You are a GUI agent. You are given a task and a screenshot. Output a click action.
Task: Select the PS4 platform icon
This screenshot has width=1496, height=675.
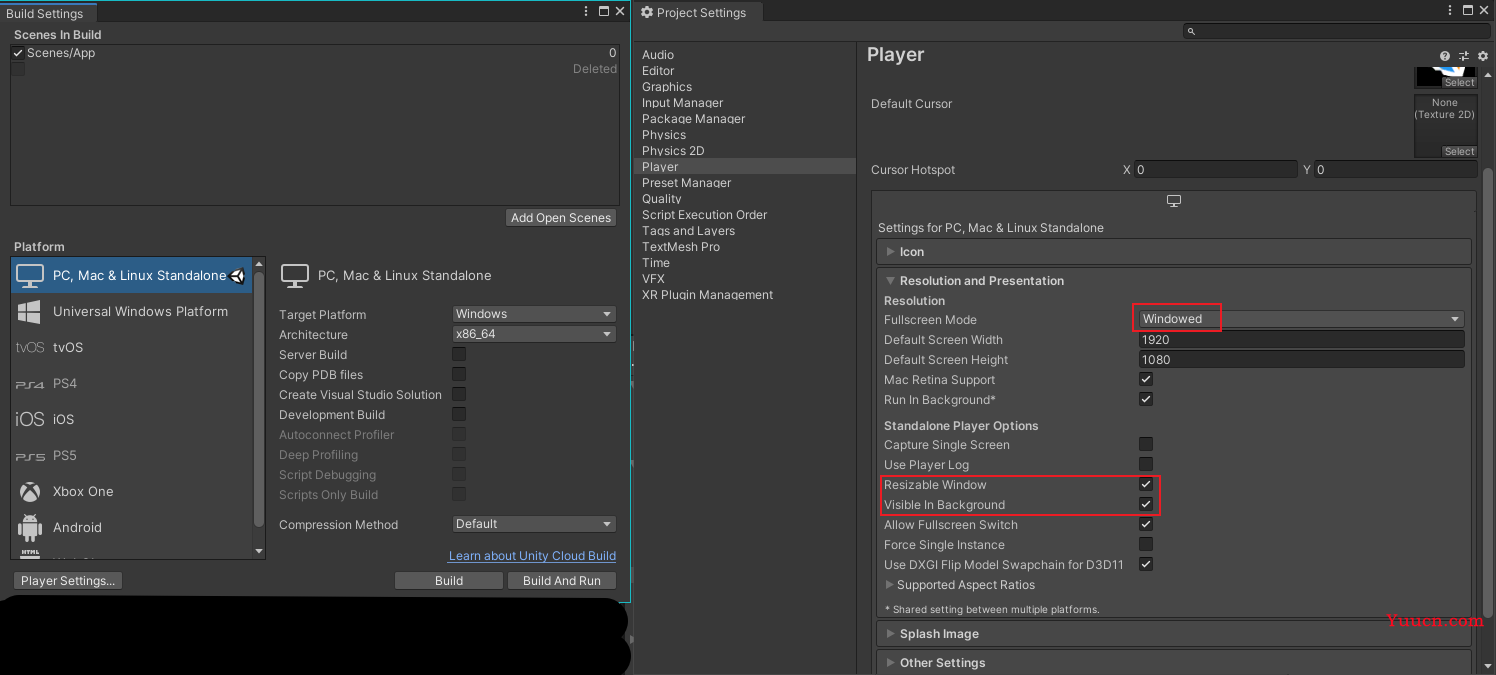coord(30,384)
